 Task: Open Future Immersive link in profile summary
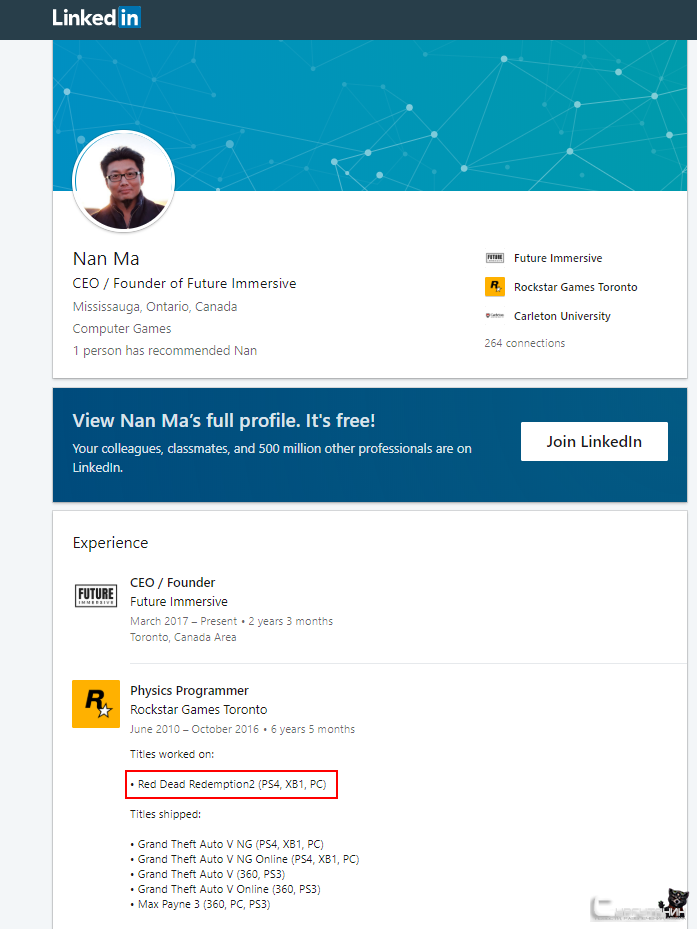tap(558, 258)
